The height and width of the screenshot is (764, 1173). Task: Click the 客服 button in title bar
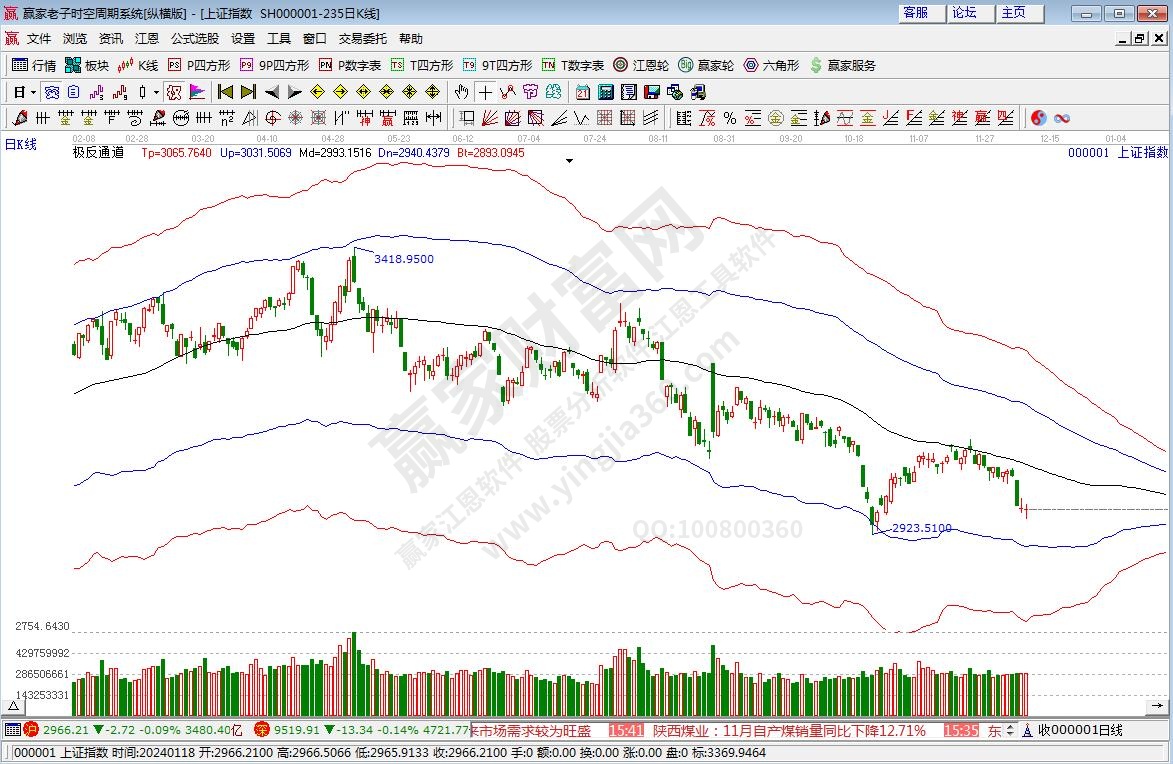point(915,13)
